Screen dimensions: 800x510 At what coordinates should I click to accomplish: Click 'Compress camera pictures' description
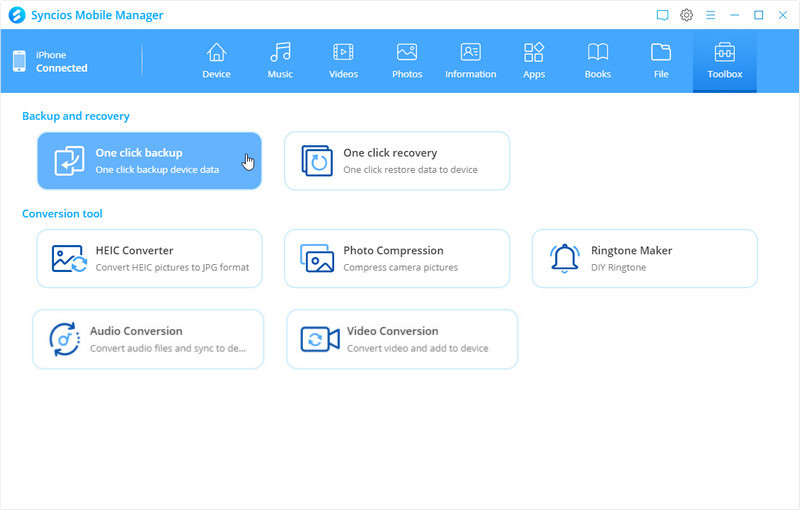401,267
